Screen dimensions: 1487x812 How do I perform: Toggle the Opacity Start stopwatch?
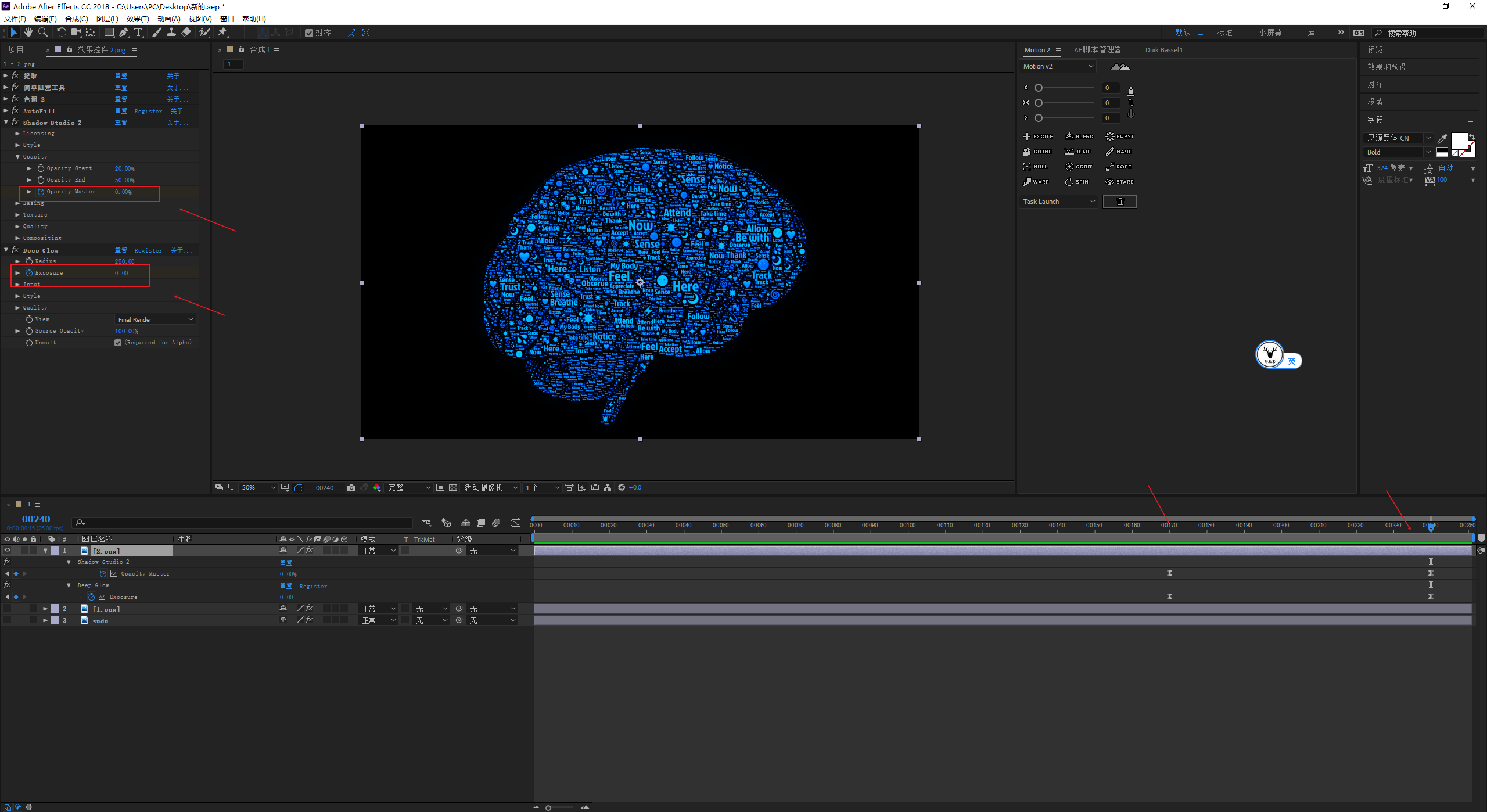tap(41, 168)
